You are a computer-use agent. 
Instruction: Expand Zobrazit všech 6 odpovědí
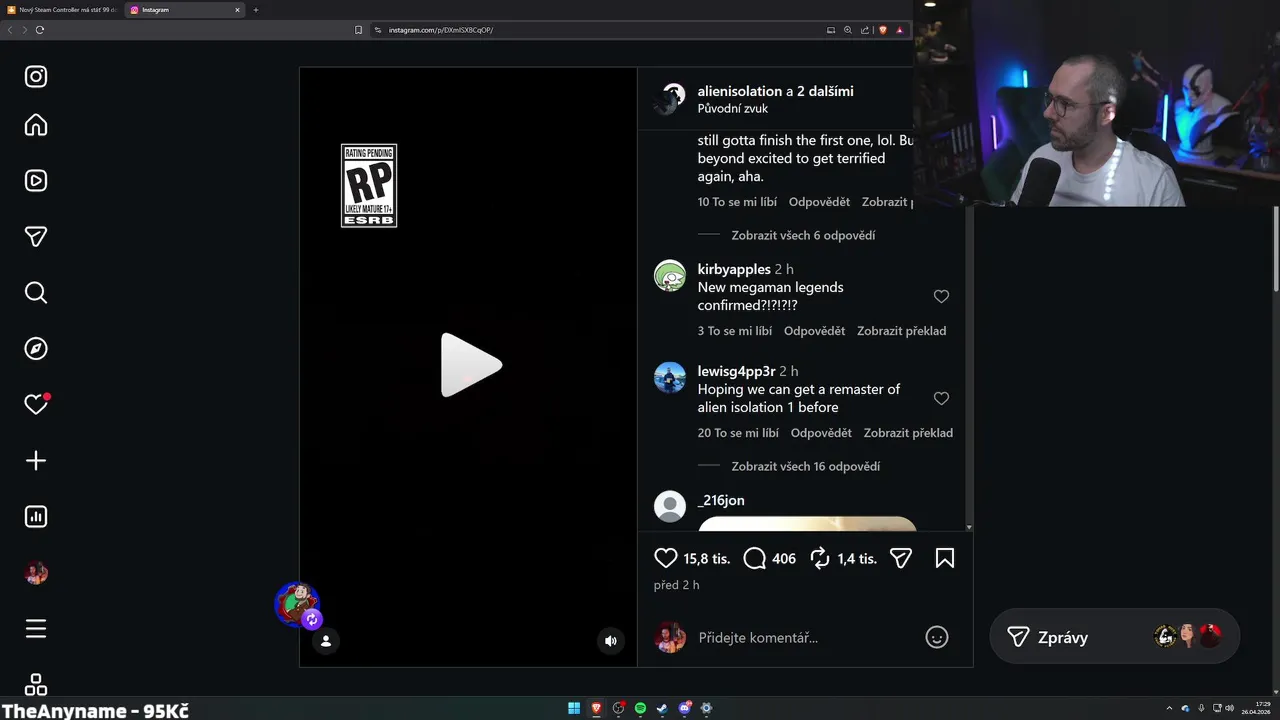803,235
